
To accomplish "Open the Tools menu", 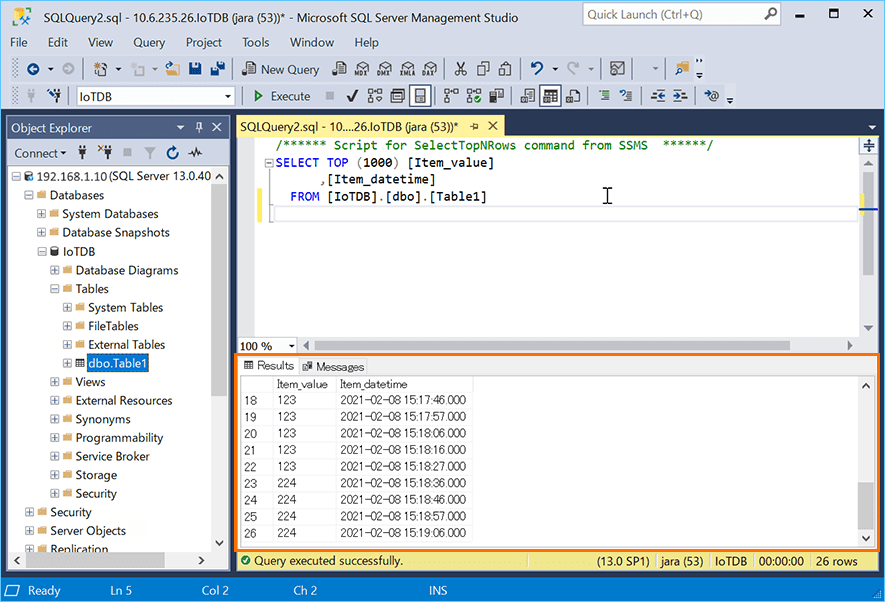I will click(256, 42).
